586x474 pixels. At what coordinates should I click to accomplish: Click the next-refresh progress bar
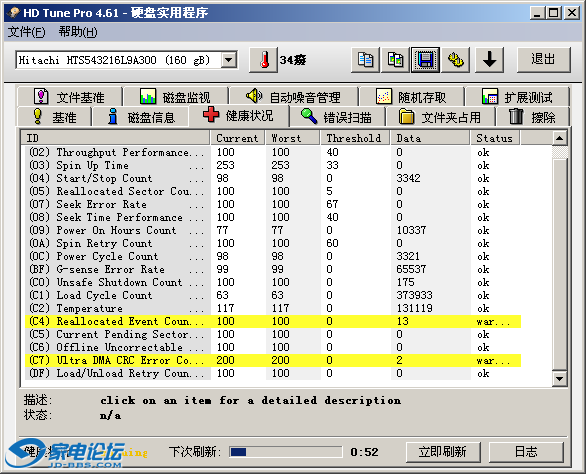click(x=286, y=452)
